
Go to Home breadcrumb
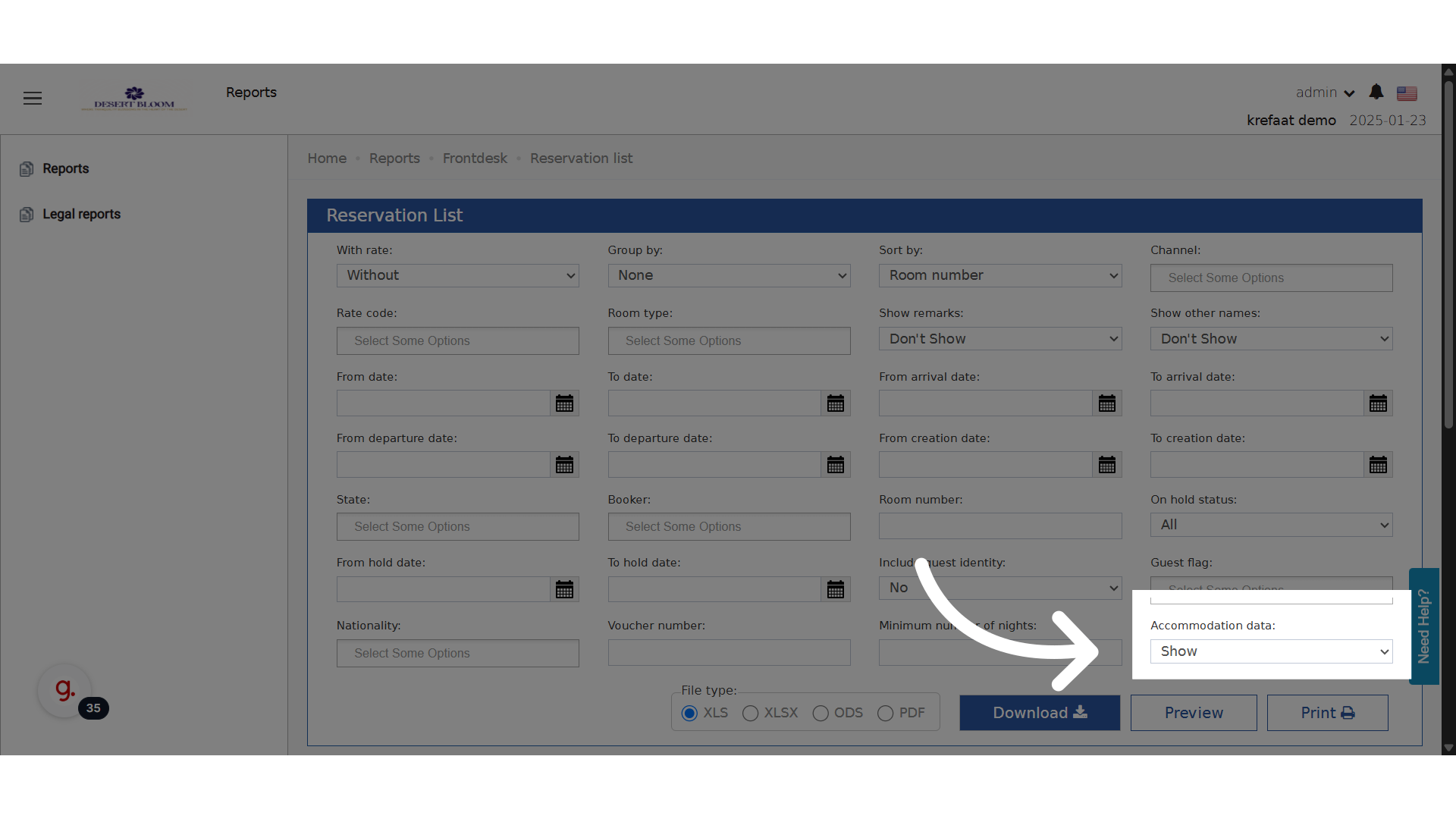[x=327, y=158]
